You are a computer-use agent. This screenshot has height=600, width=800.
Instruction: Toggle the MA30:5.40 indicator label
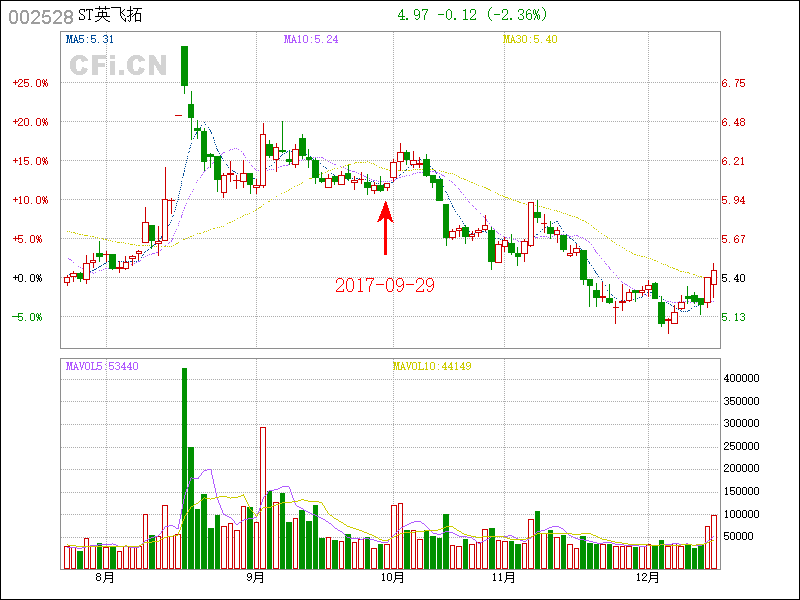click(530, 39)
